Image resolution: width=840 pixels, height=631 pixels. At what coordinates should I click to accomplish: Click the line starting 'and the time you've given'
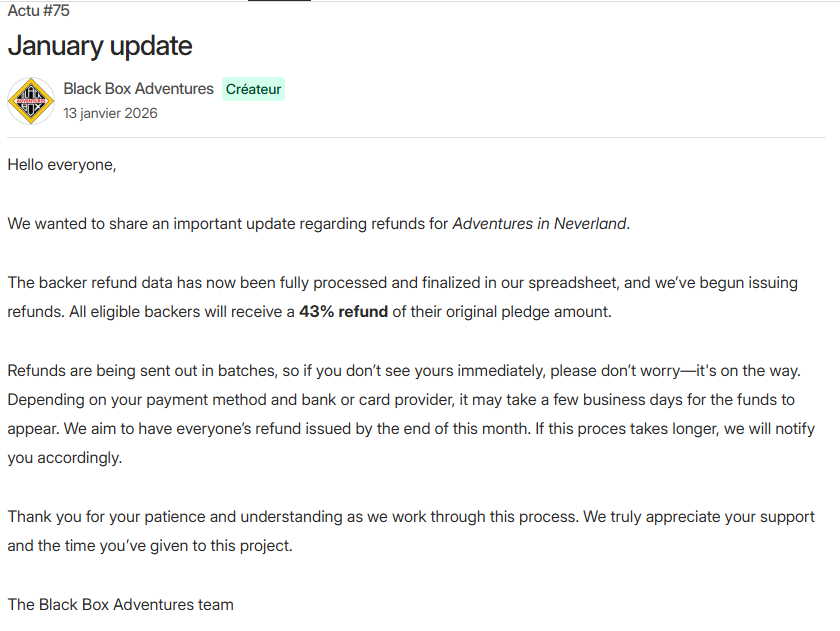pos(150,546)
